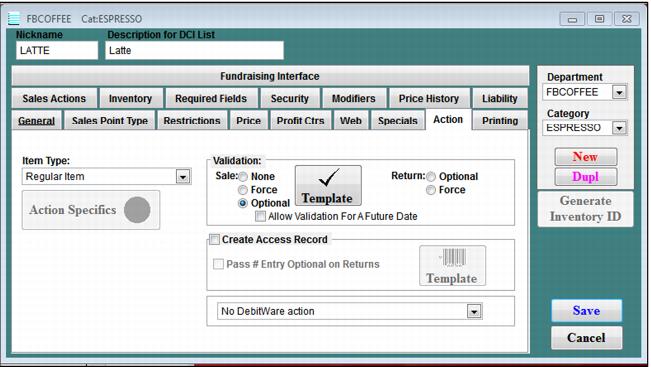Open the Security tab
Screen dimensions: 651x367
(290, 99)
